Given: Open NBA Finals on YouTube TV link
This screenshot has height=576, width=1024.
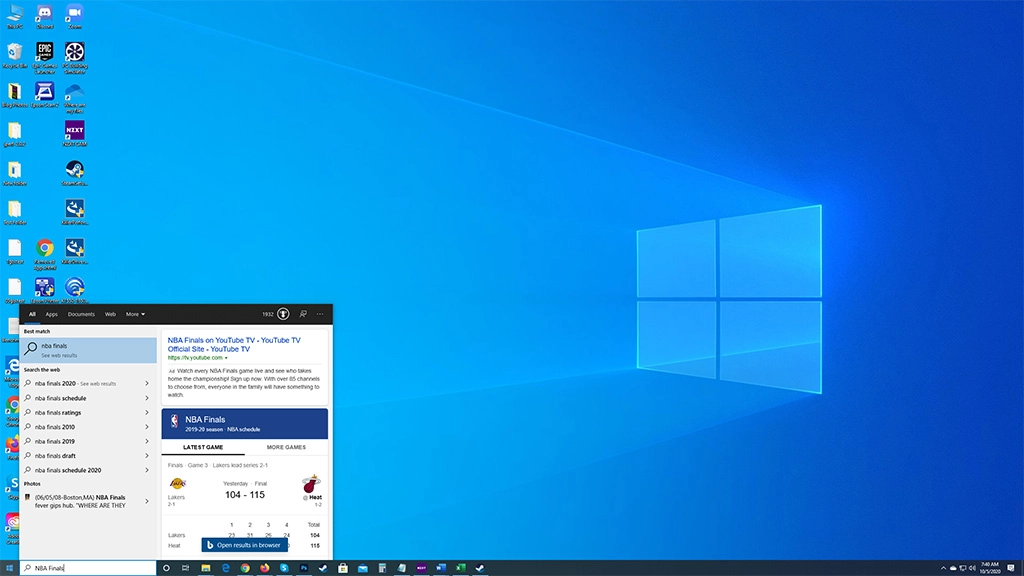Looking at the screenshot, I should click(234, 344).
